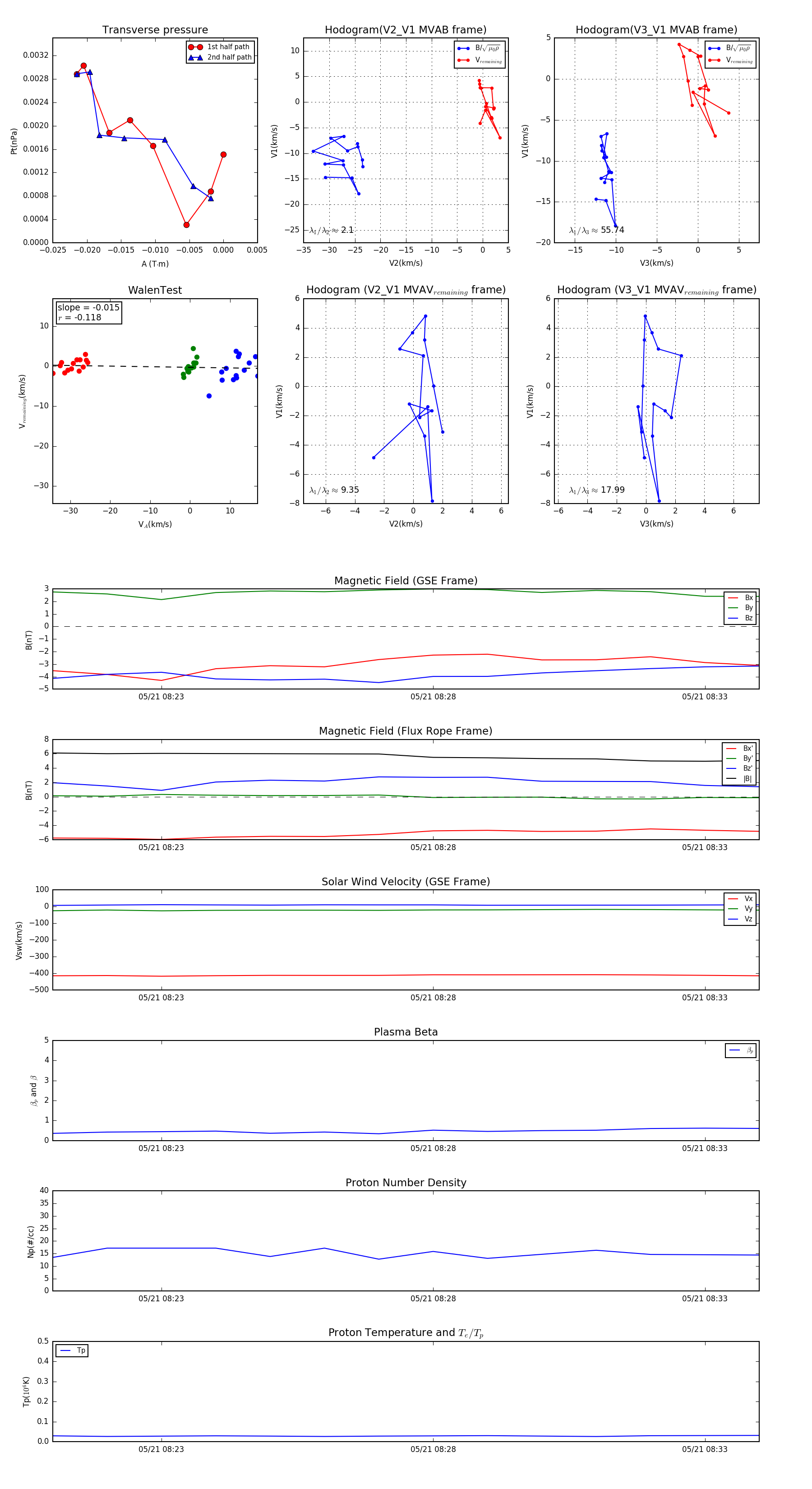812x1489 pixels.
Task: Select the "Vx" legend entry
Action: (740, 899)
